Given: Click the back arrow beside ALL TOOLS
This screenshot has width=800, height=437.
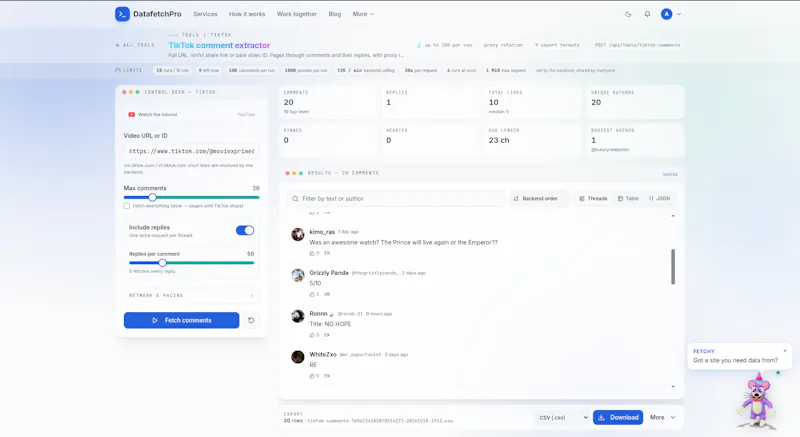Looking at the screenshot, I should tap(118, 45).
